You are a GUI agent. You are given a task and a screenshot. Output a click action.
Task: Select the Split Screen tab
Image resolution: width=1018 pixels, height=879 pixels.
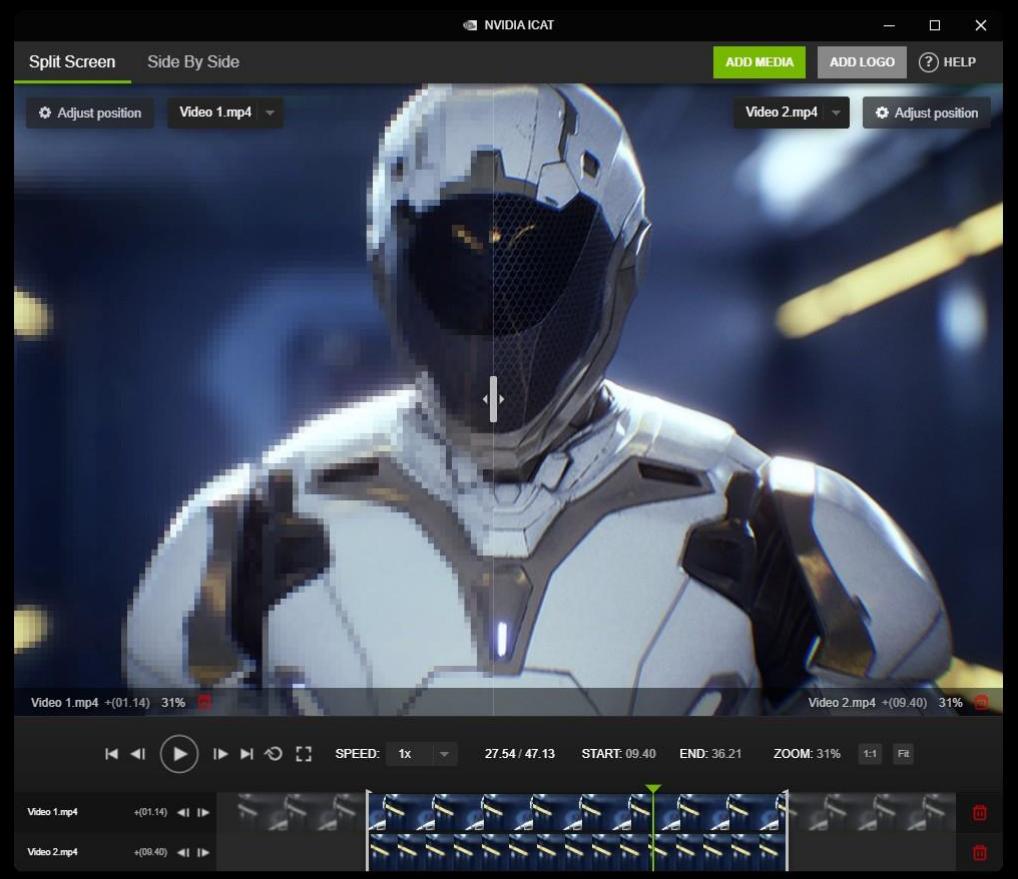coord(72,62)
